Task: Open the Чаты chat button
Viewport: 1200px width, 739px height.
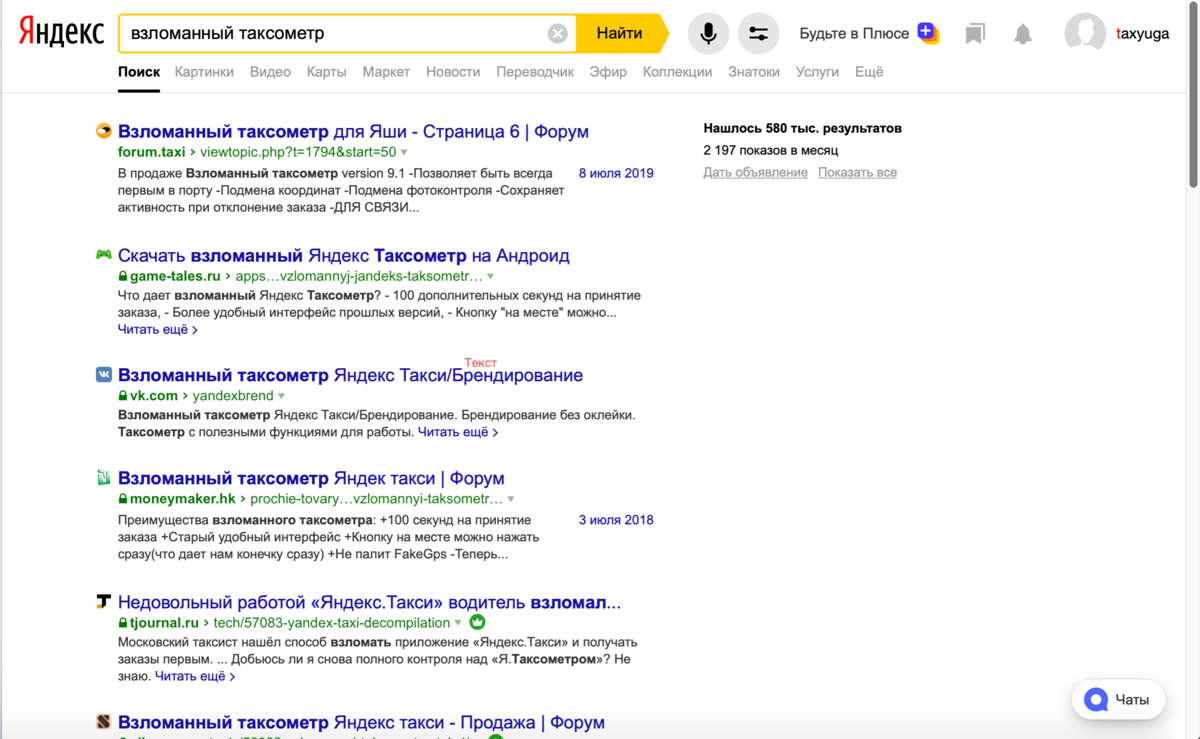Action: pyautogui.click(x=1118, y=700)
